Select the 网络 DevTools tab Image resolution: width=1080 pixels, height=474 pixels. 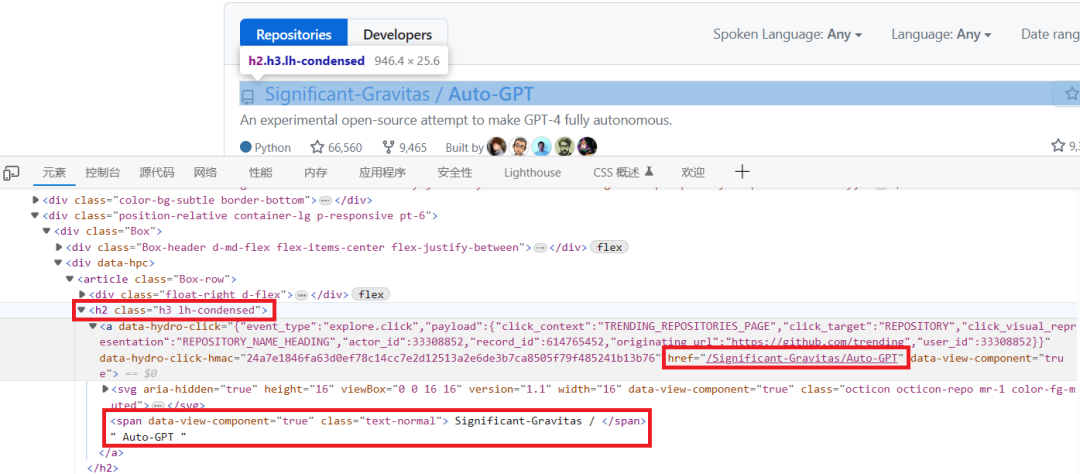[205, 173]
